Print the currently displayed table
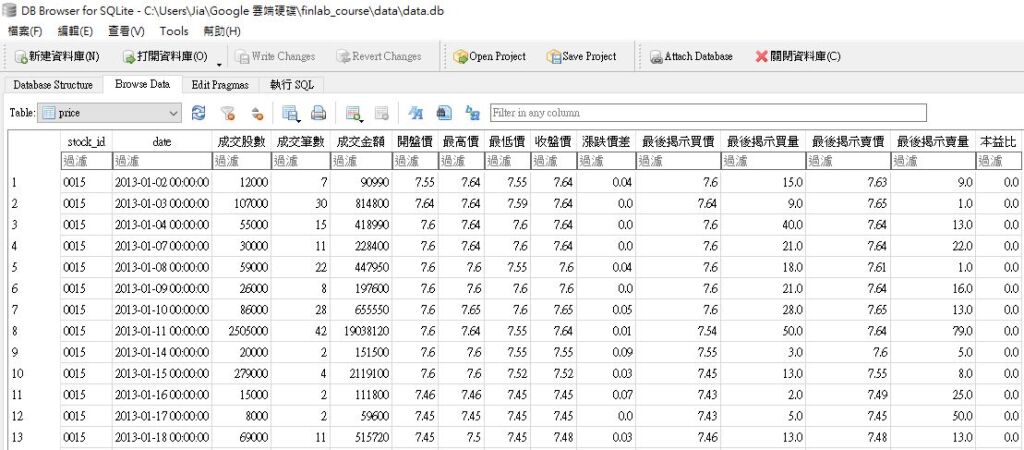This screenshot has height=450, width=1024. pyautogui.click(x=318, y=113)
